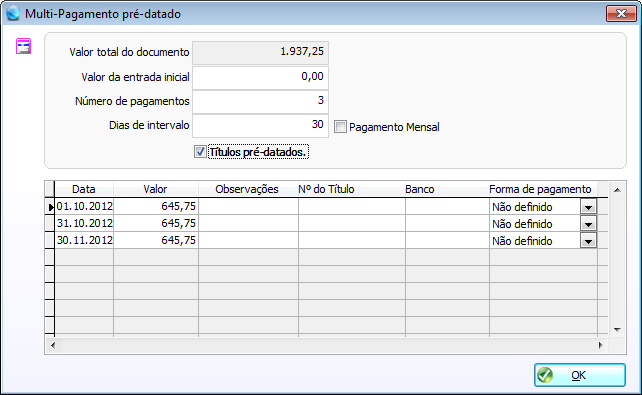
Task: Click the Valor total do documento field
Action: pos(260,52)
